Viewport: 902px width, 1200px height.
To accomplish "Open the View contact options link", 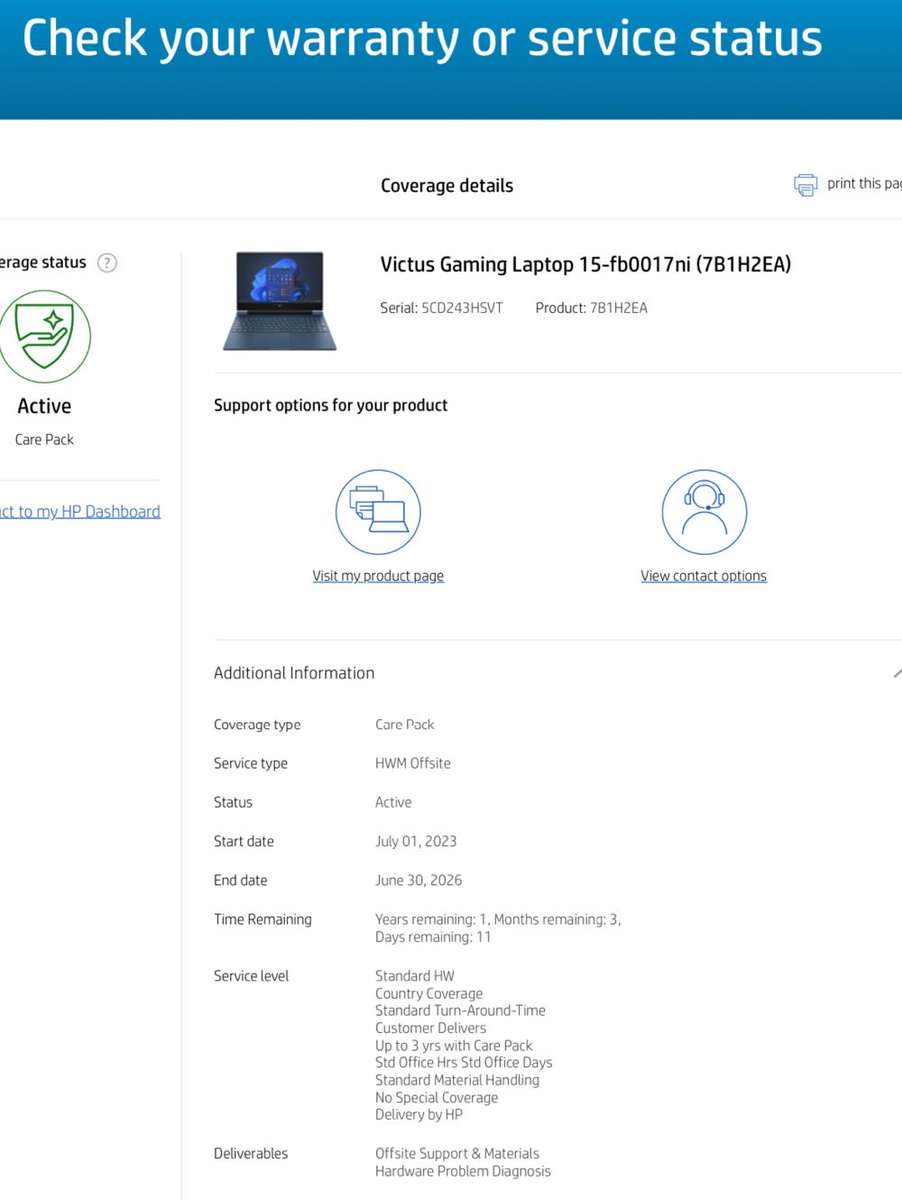I will 703,576.
